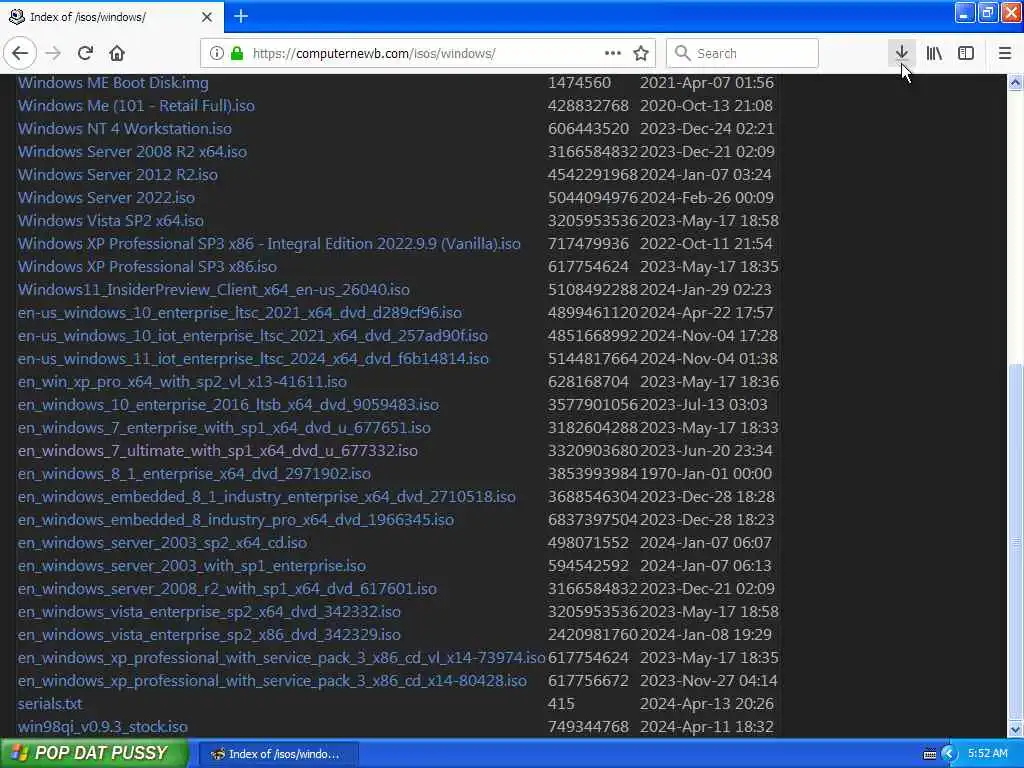Open Windows XP Integral Edition (Vanilla).iso link
The height and width of the screenshot is (768, 1024).
pos(269,244)
